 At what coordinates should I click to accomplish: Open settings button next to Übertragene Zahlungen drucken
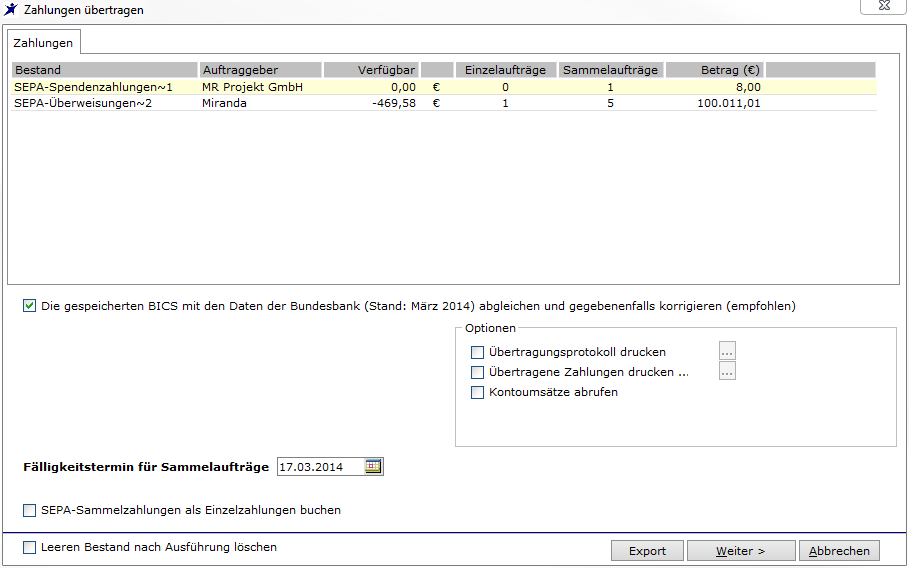[727, 371]
